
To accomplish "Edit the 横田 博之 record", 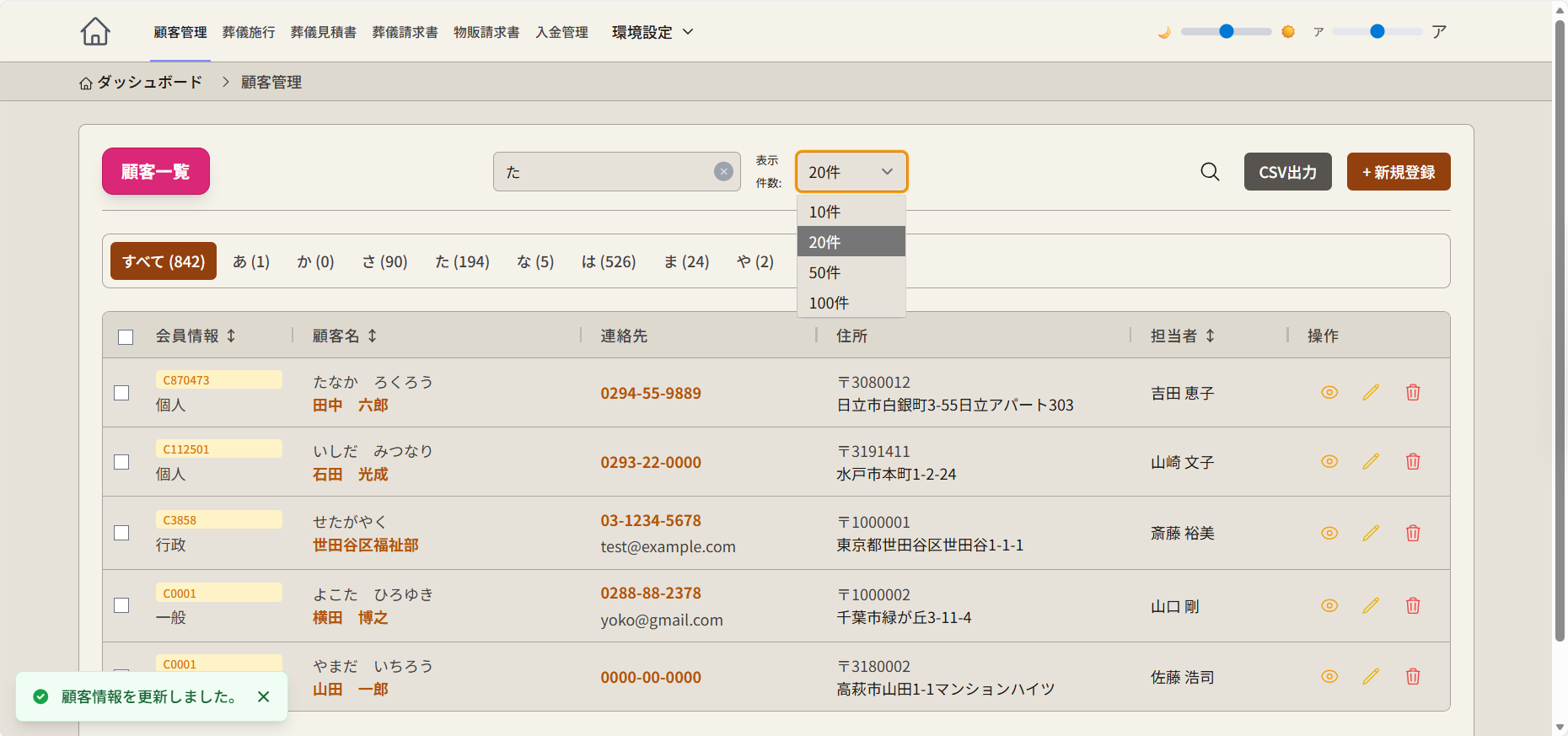I will [1371, 605].
